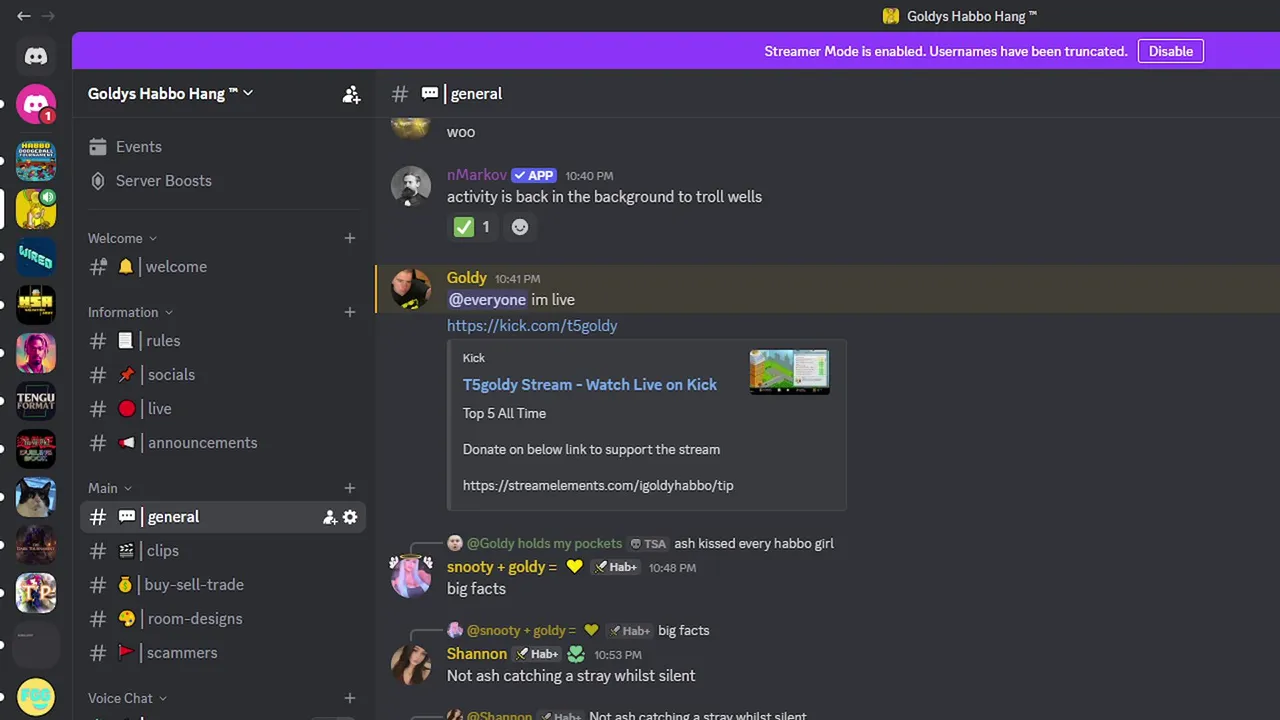The image size is (1280, 720).
Task: Collapse the Information category
Action: 130,312
